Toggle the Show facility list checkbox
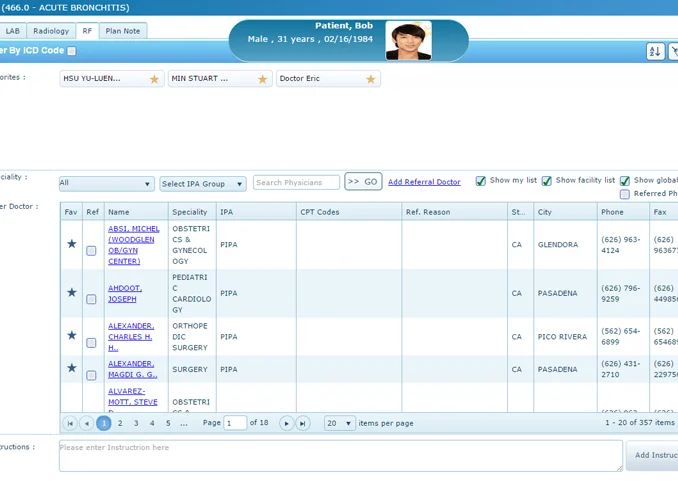Viewport: 678px width, 481px height. pyautogui.click(x=547, y=181)
